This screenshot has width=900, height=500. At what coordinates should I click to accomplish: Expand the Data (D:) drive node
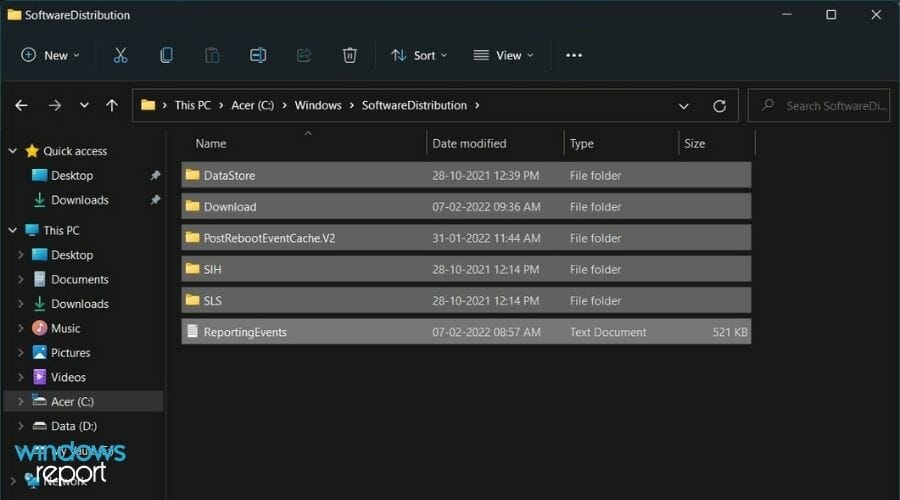pos(21,426)
